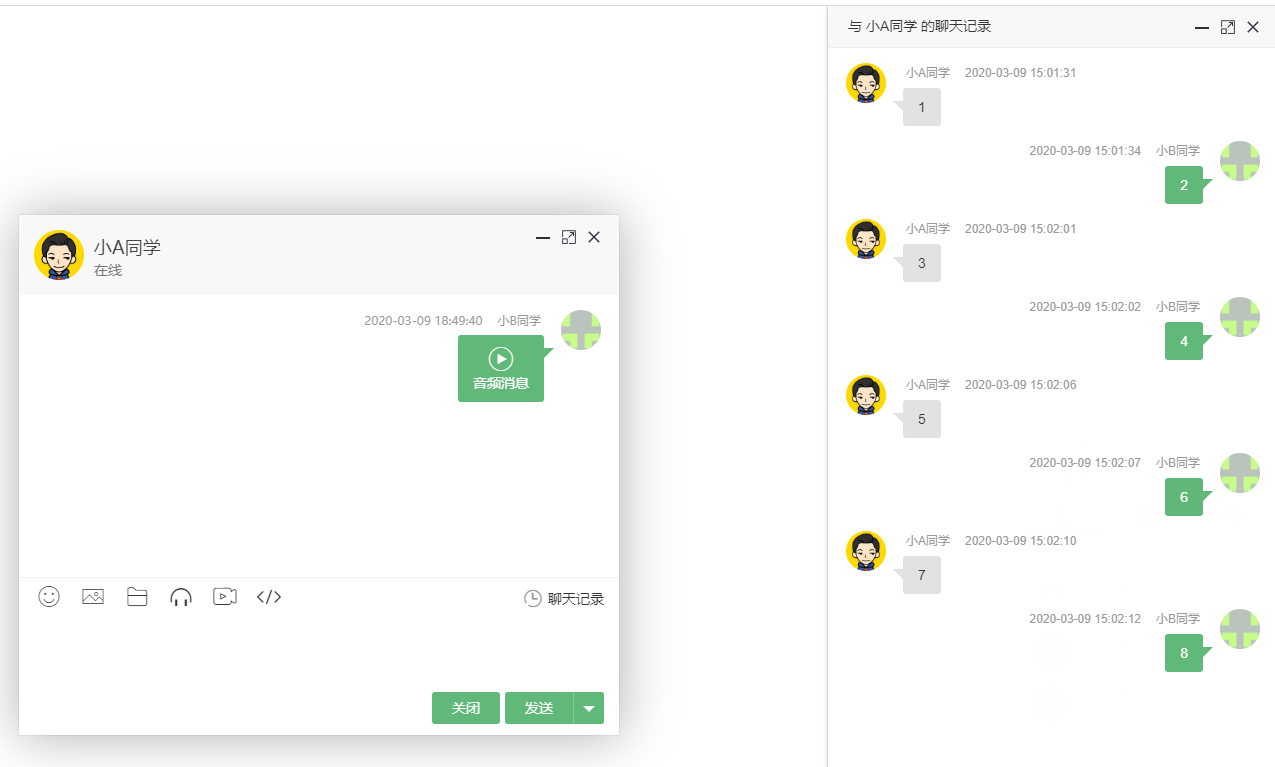The height and width of the screenshot is (767, 1275).
Task: Click green message bubble "4" in history
Action: [1184, 341]
